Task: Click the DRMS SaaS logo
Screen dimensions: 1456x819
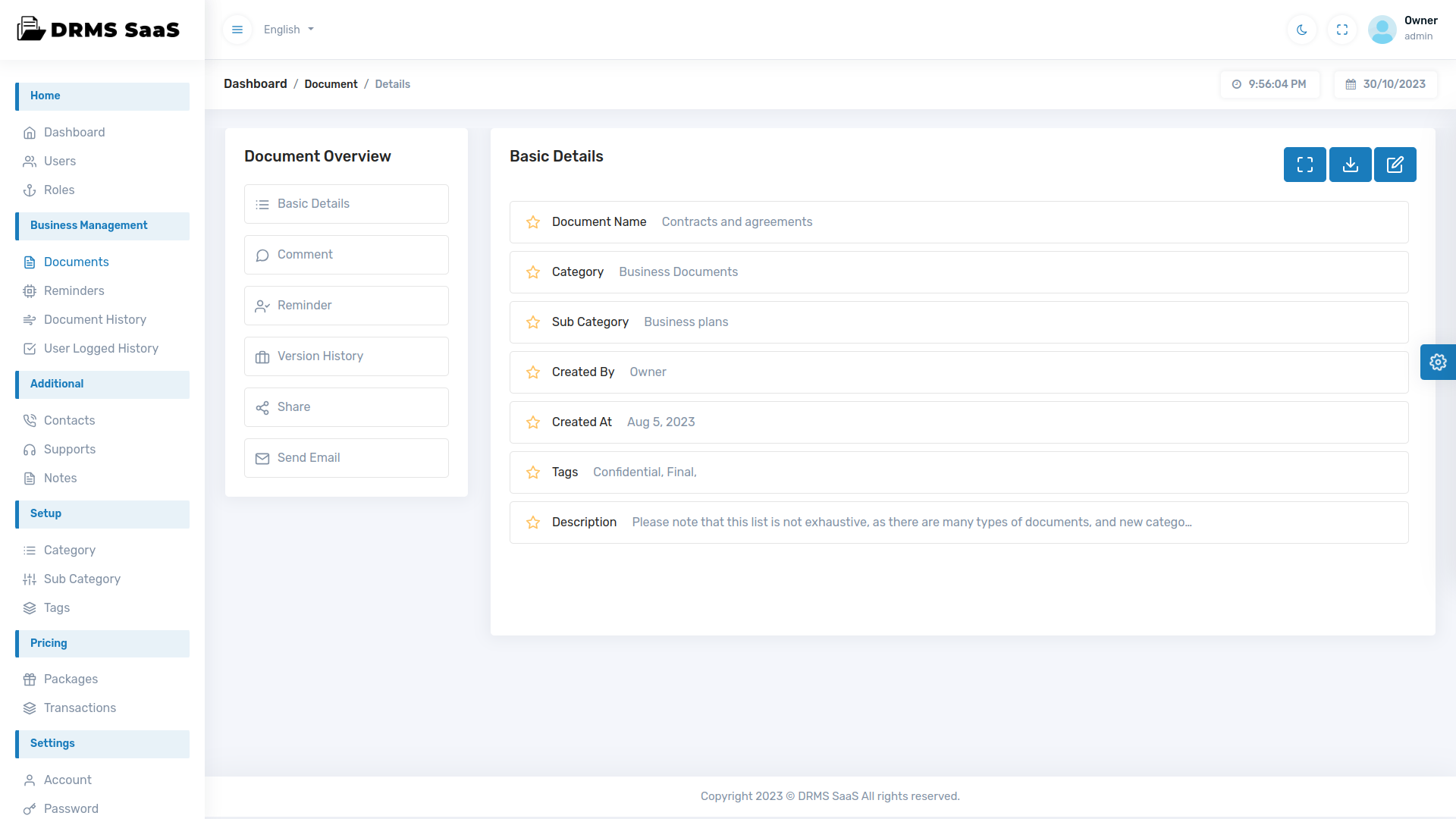Action: (x=99, y=30)
